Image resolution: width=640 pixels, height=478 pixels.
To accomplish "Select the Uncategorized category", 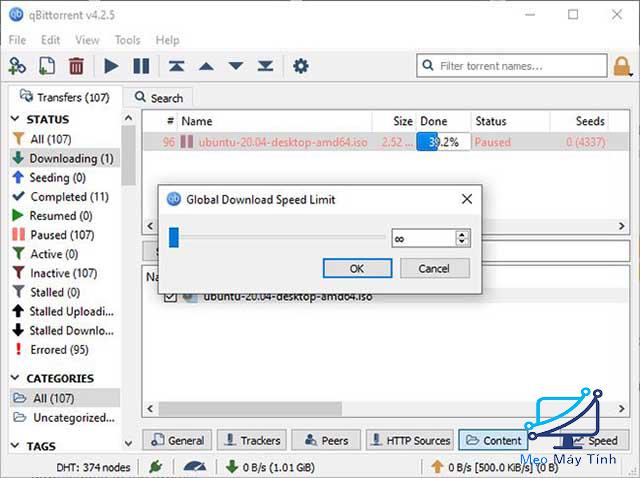I will click(64, 418).
